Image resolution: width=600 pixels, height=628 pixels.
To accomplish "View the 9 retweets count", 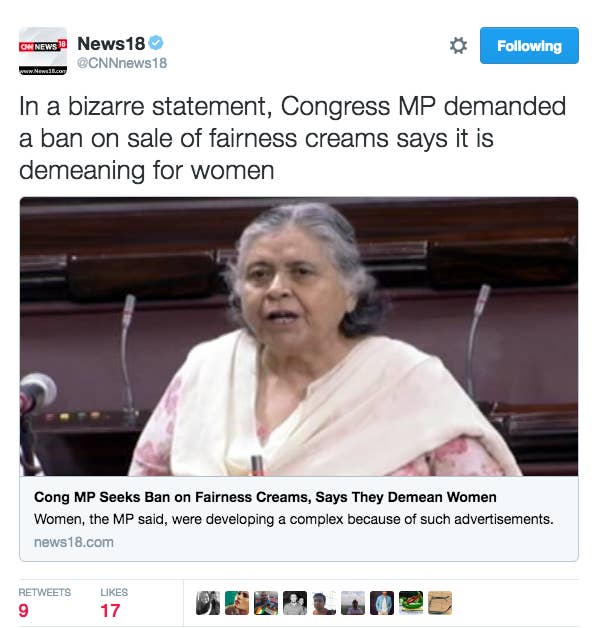I will 24,610.
